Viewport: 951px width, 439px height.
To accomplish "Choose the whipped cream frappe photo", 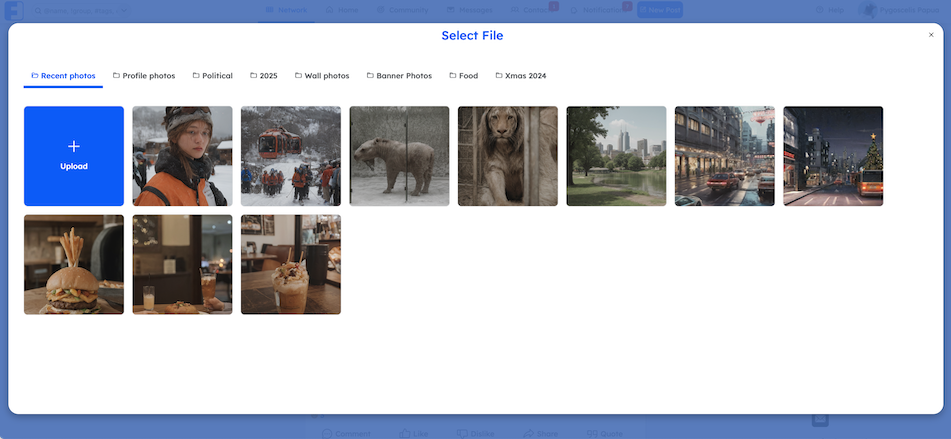I will 291,265.
